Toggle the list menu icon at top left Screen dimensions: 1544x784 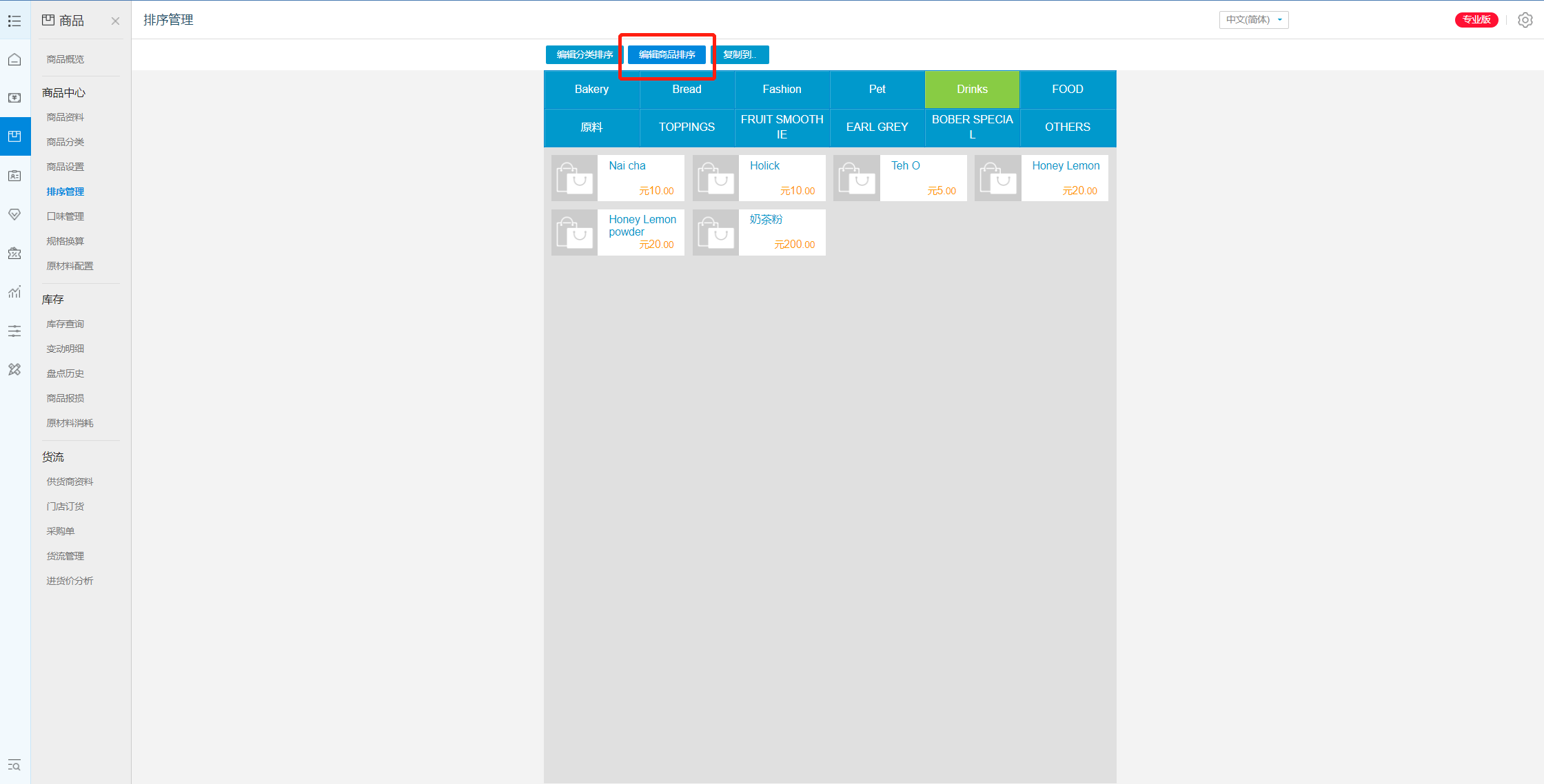click(x=14, y=21)
